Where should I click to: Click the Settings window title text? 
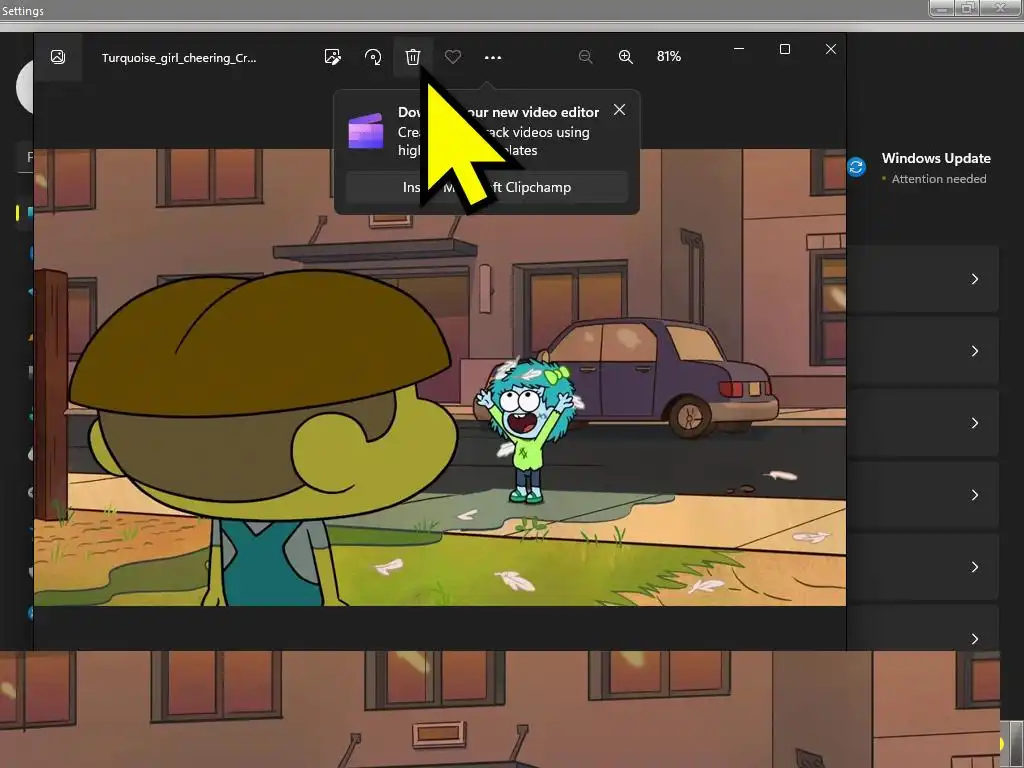(23, 10)
